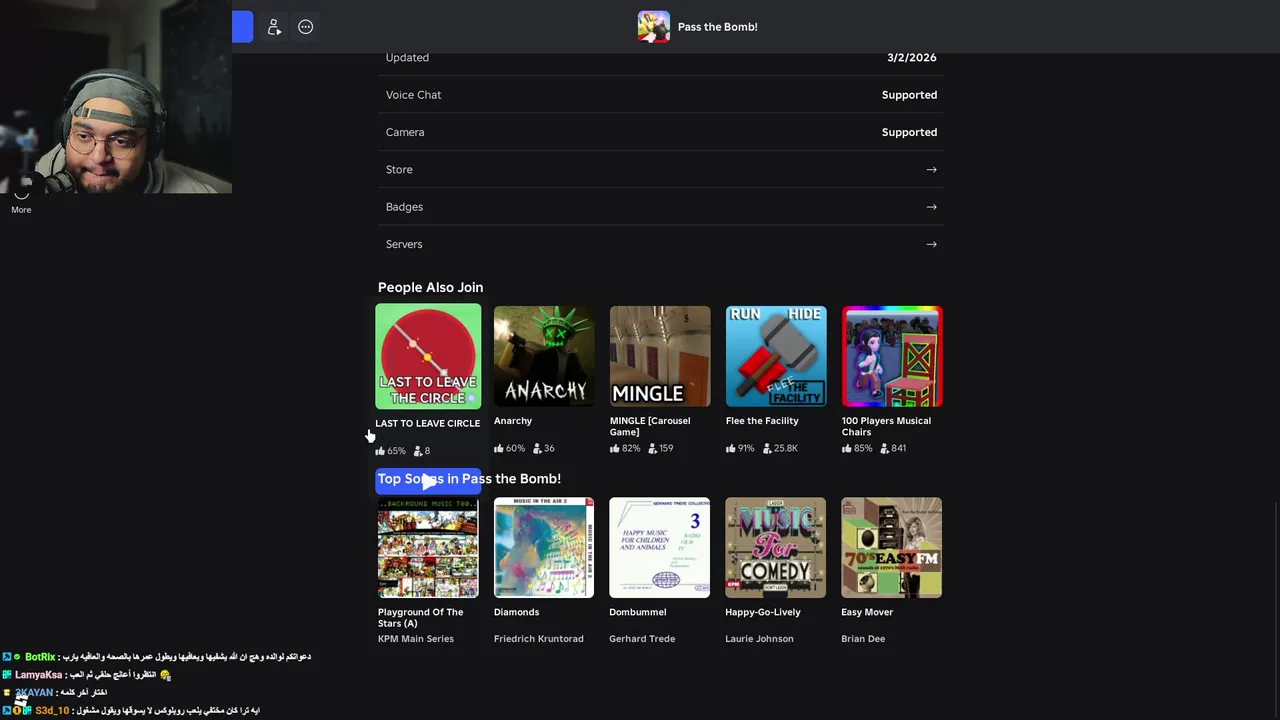Click the player count icon beside 841
Image resolution: width=1280 pixels, height=720 pixels.
click(x=885, y=448)
